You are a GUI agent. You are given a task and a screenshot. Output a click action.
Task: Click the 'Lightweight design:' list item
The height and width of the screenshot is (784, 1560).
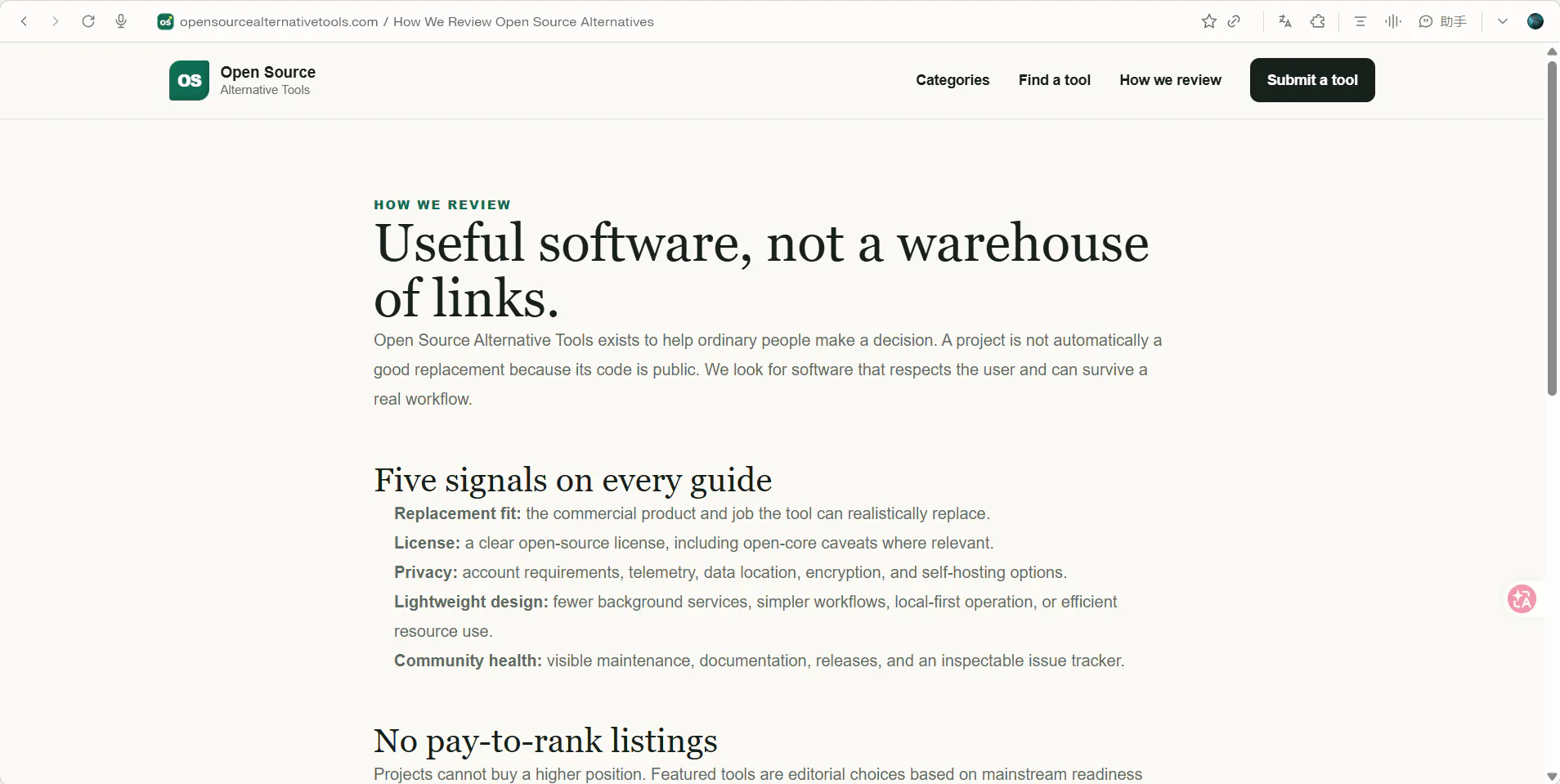coord(755,616)
